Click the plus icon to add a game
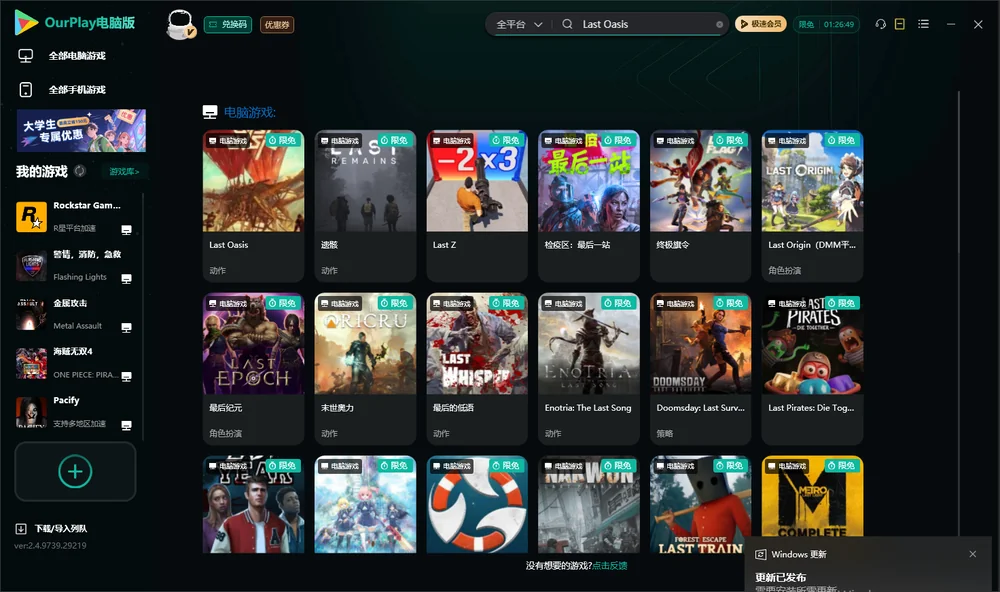 [75, 471]
